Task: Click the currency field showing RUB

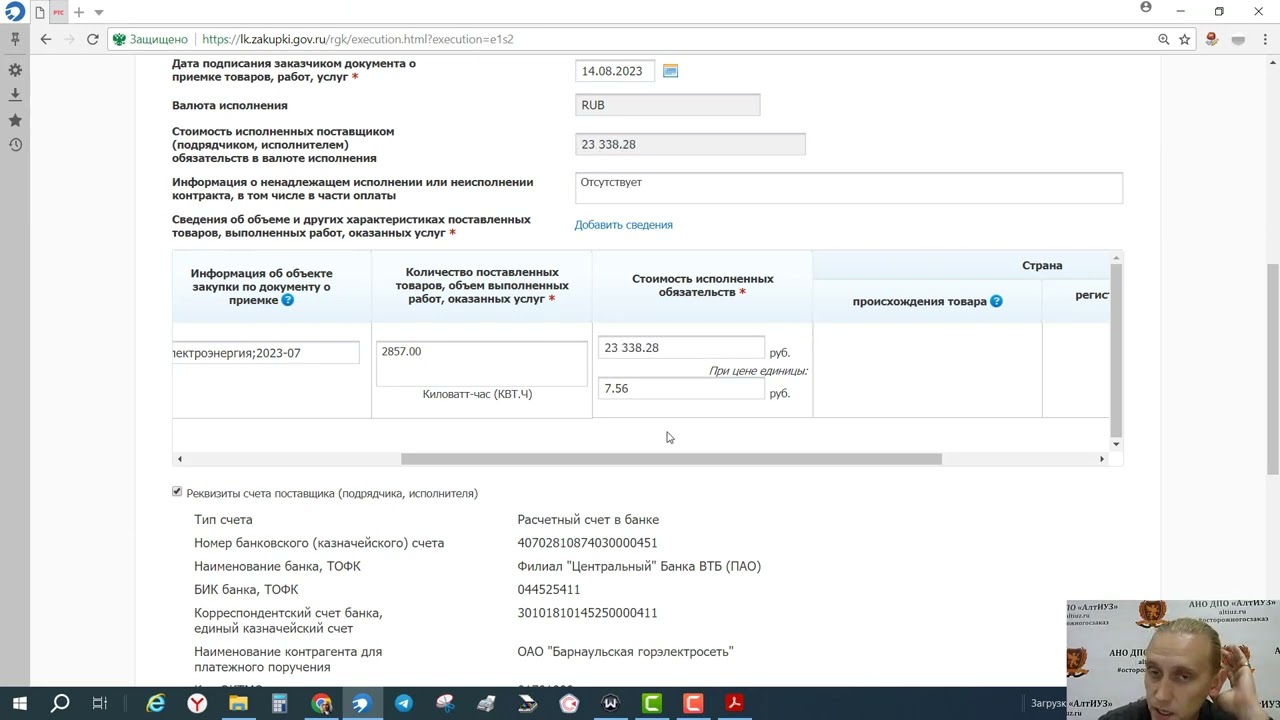Action: pos(667,105)
